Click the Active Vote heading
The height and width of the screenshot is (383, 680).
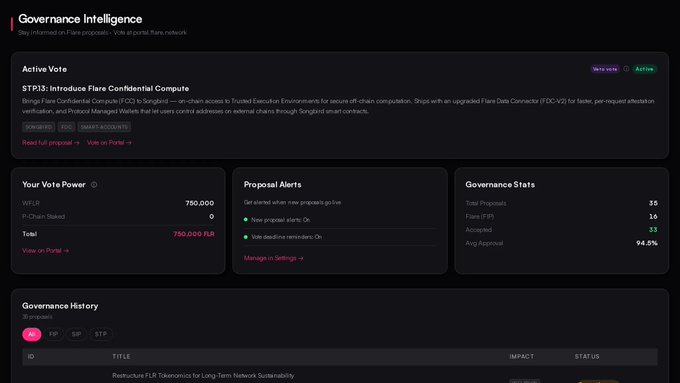click(44, 69)
